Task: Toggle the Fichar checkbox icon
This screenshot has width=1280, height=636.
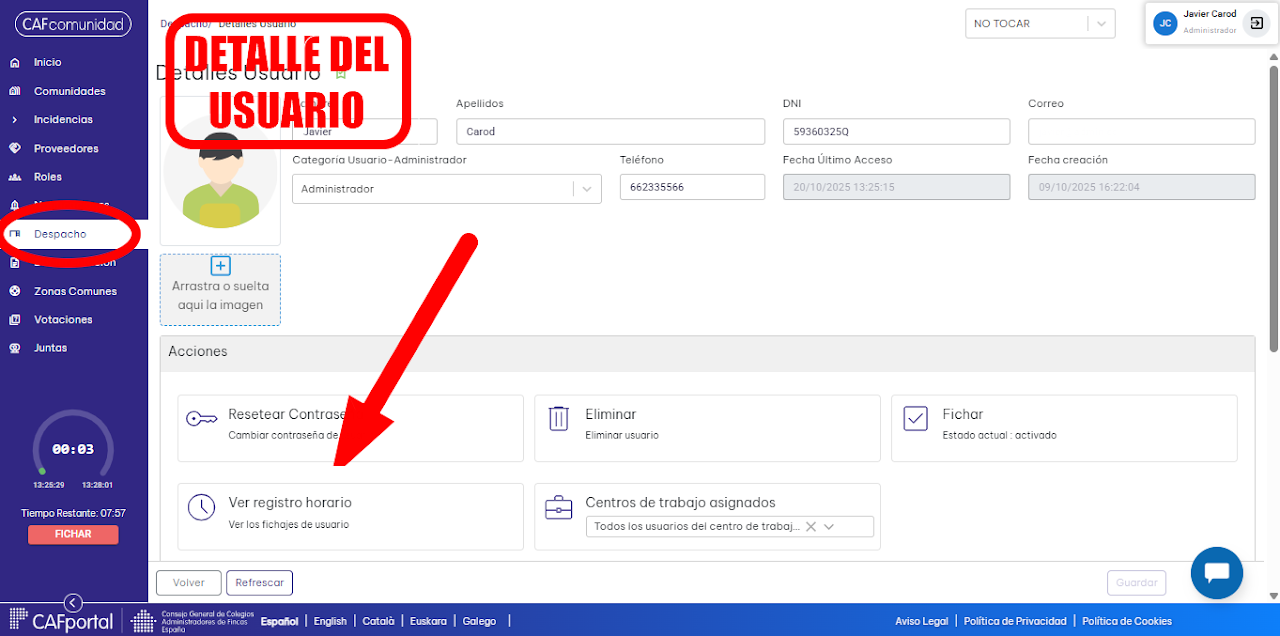Action: click(x=915, y=418)
